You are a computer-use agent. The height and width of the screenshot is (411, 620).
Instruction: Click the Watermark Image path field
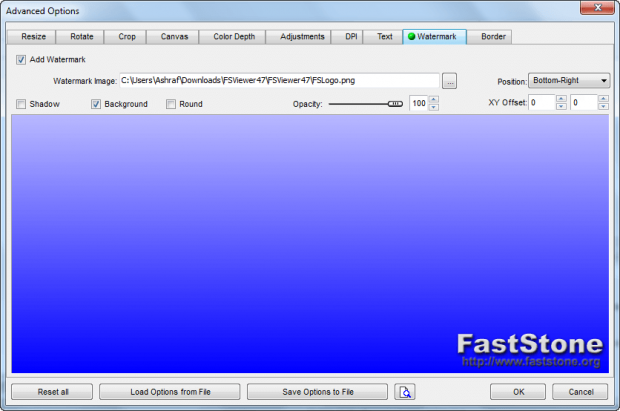pos(278,80)
